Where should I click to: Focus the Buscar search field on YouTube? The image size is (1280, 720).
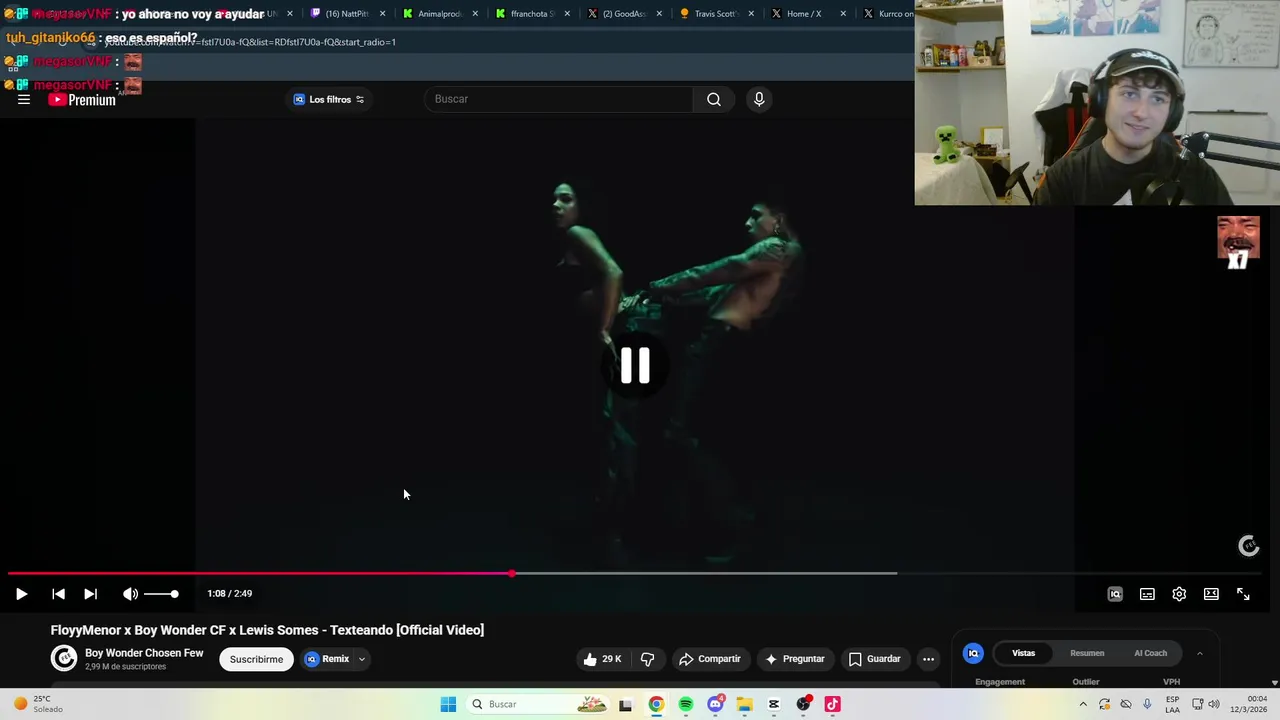tap(558, 99)
